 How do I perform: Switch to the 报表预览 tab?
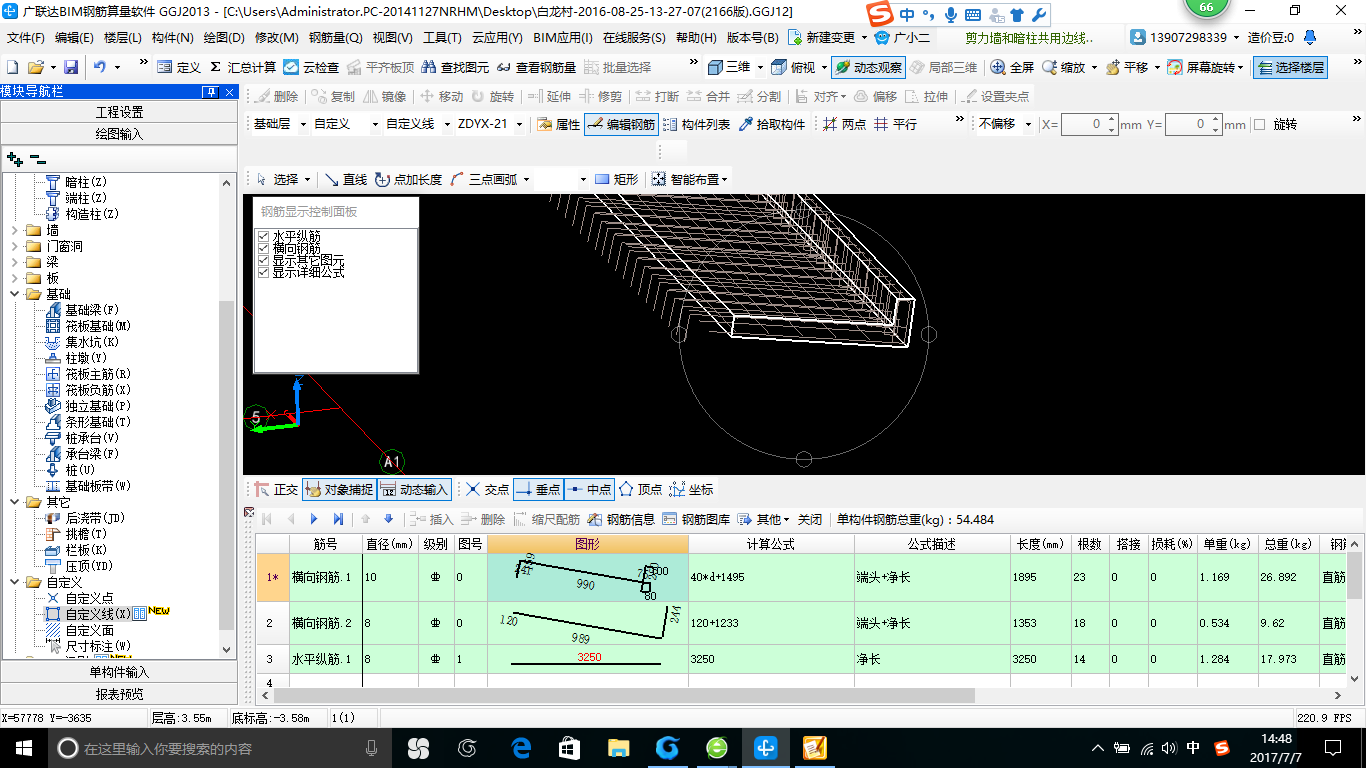coord(119,694)
